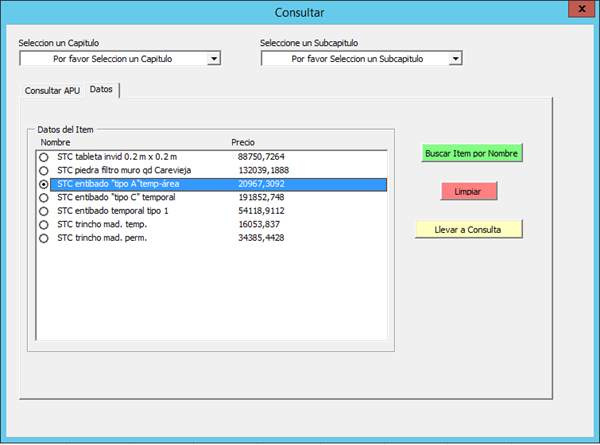Image resolution: width=600 pixels, height=445 pixels.
Task: Expand the Capitulo dropdown arrow
Action: coord(213,59)
